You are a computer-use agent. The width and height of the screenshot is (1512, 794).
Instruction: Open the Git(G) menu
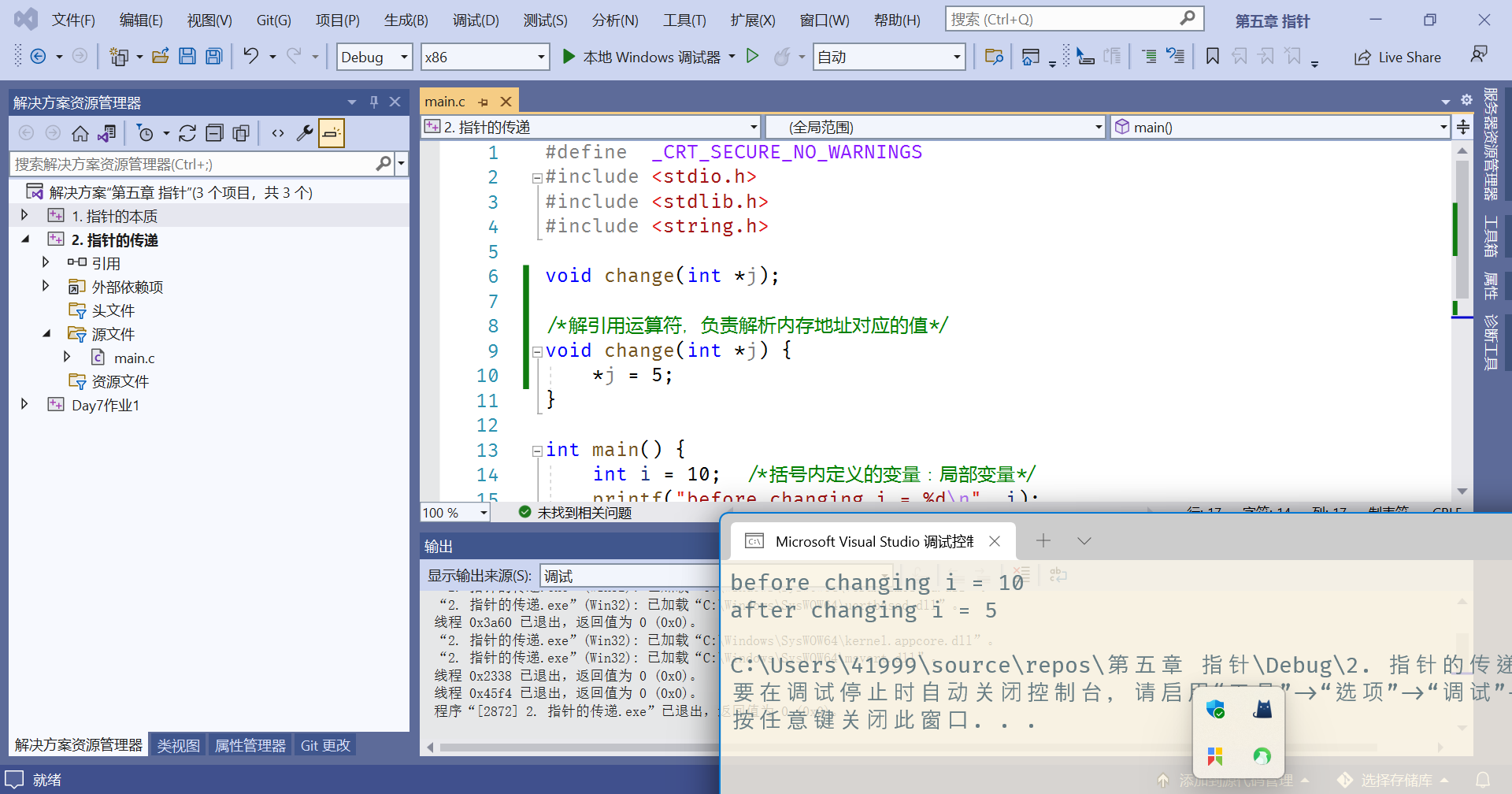[x=274, y=20]
